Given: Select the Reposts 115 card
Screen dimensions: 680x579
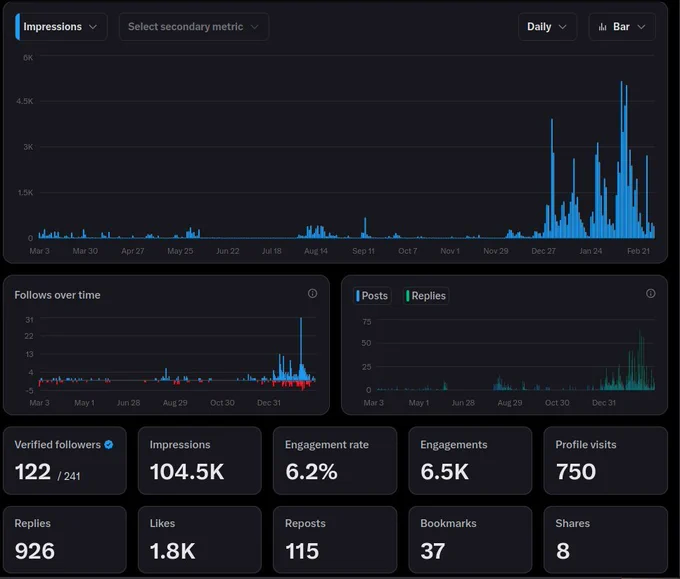Looking at the screenshot, I should [335, 540].
